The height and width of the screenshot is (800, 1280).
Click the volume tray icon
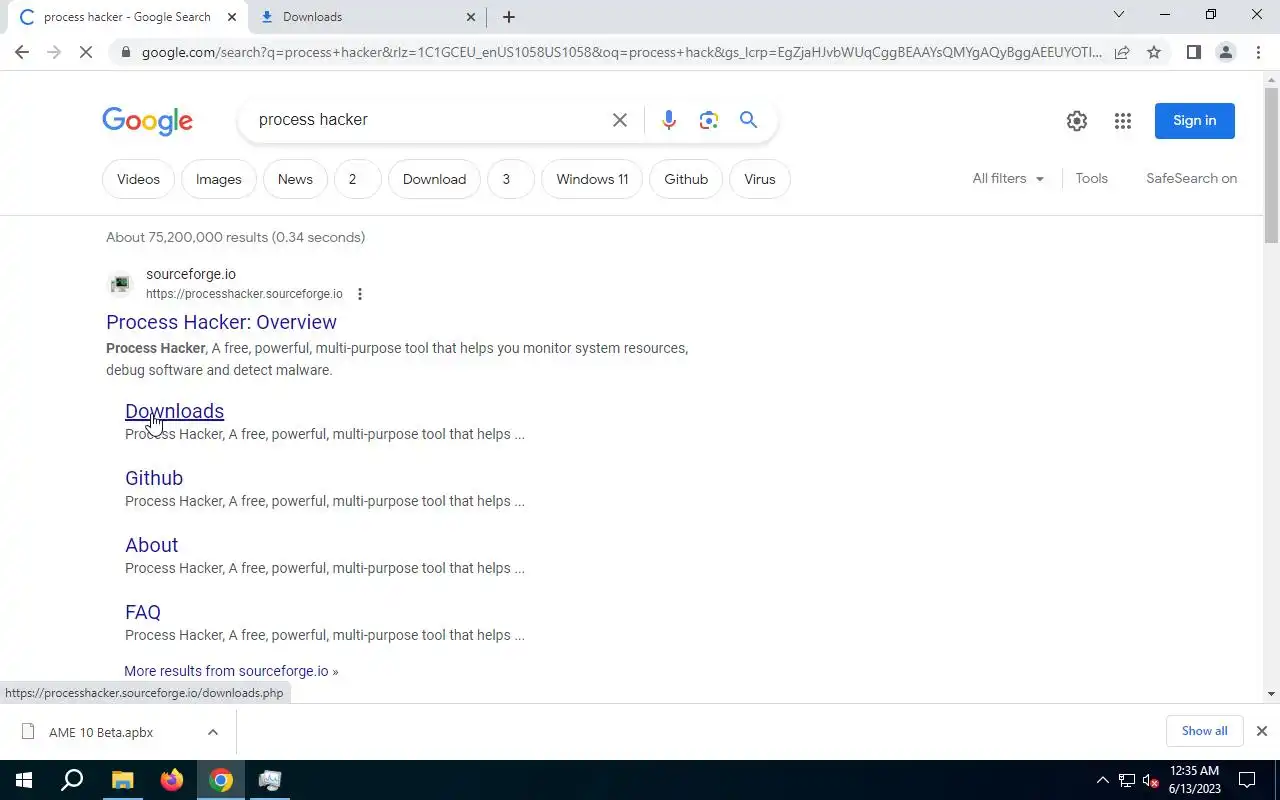tap(1150, 780)
